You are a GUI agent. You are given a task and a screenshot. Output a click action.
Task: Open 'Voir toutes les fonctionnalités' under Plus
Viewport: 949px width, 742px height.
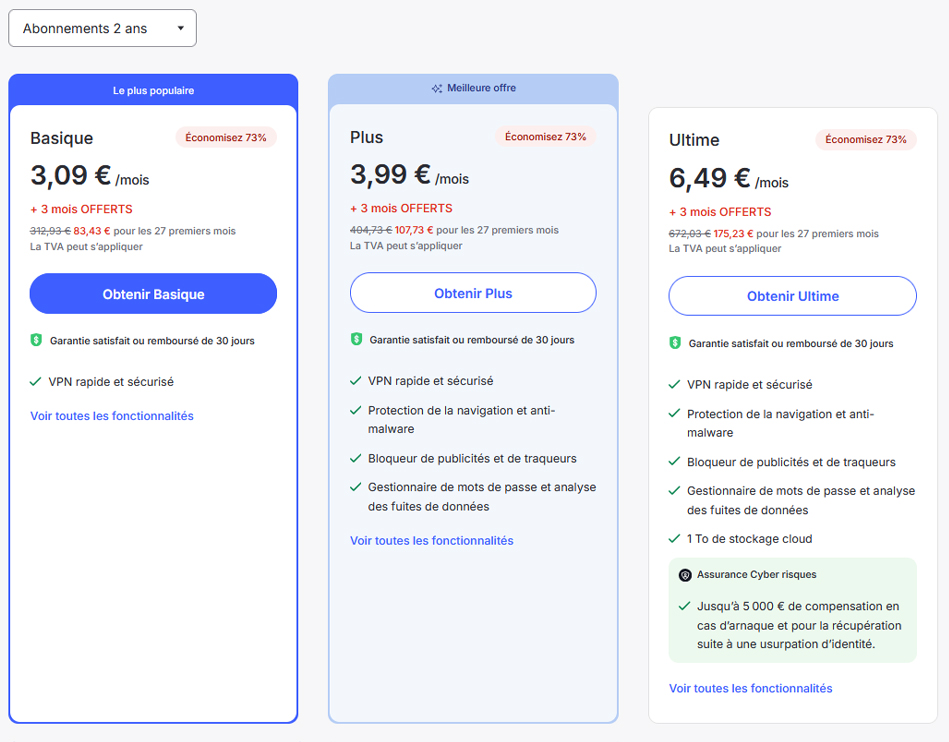point(432,540)
